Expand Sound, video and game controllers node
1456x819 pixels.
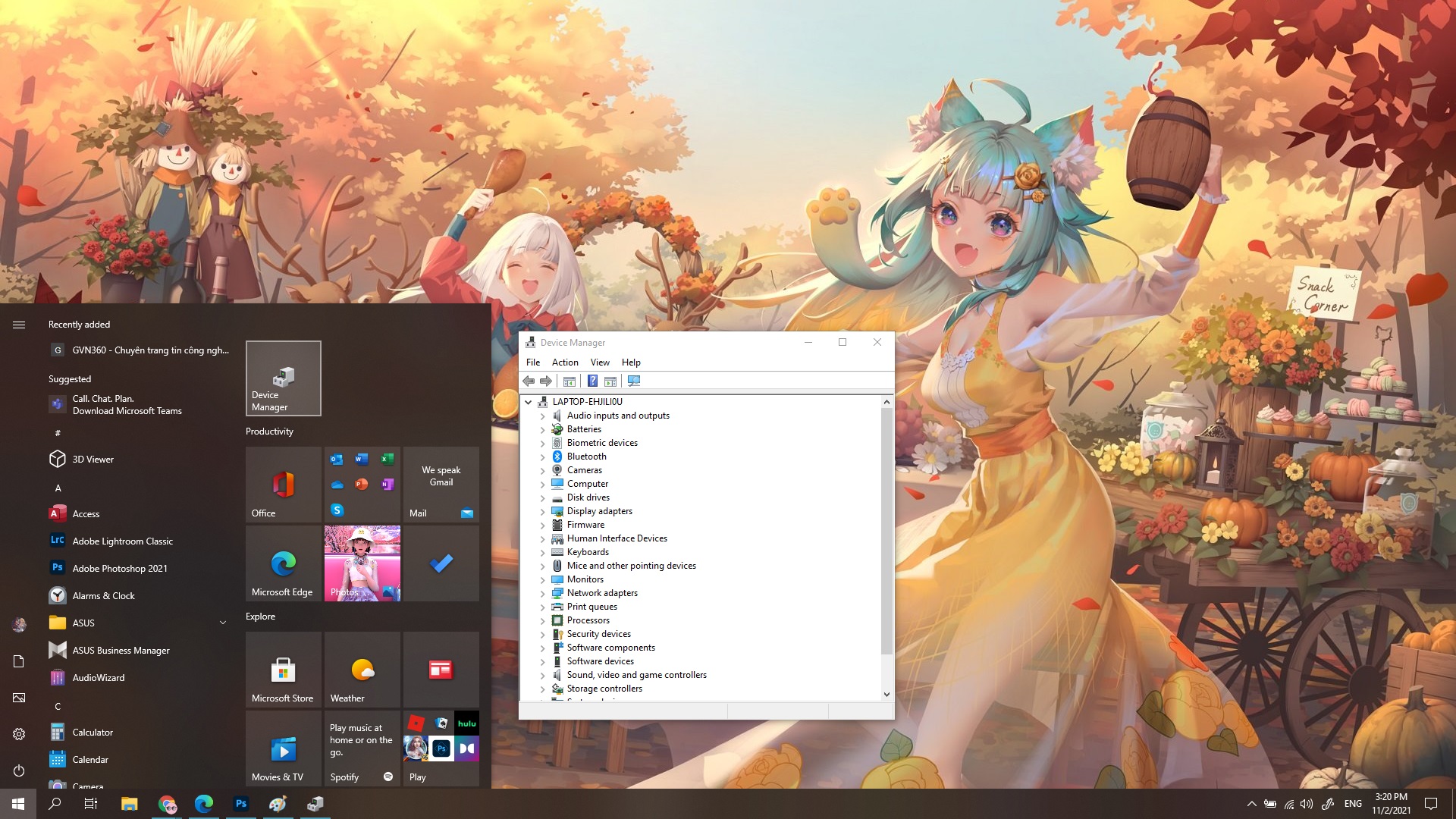542,675
